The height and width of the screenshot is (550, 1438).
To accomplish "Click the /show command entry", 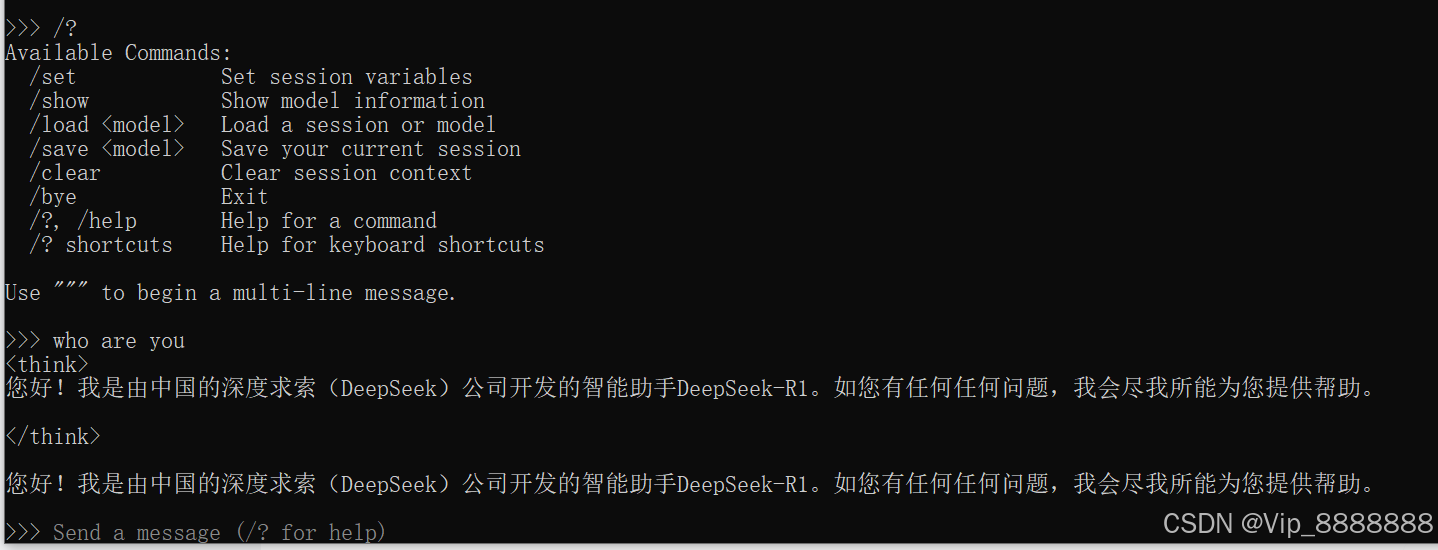I will [x=59, y=101].
